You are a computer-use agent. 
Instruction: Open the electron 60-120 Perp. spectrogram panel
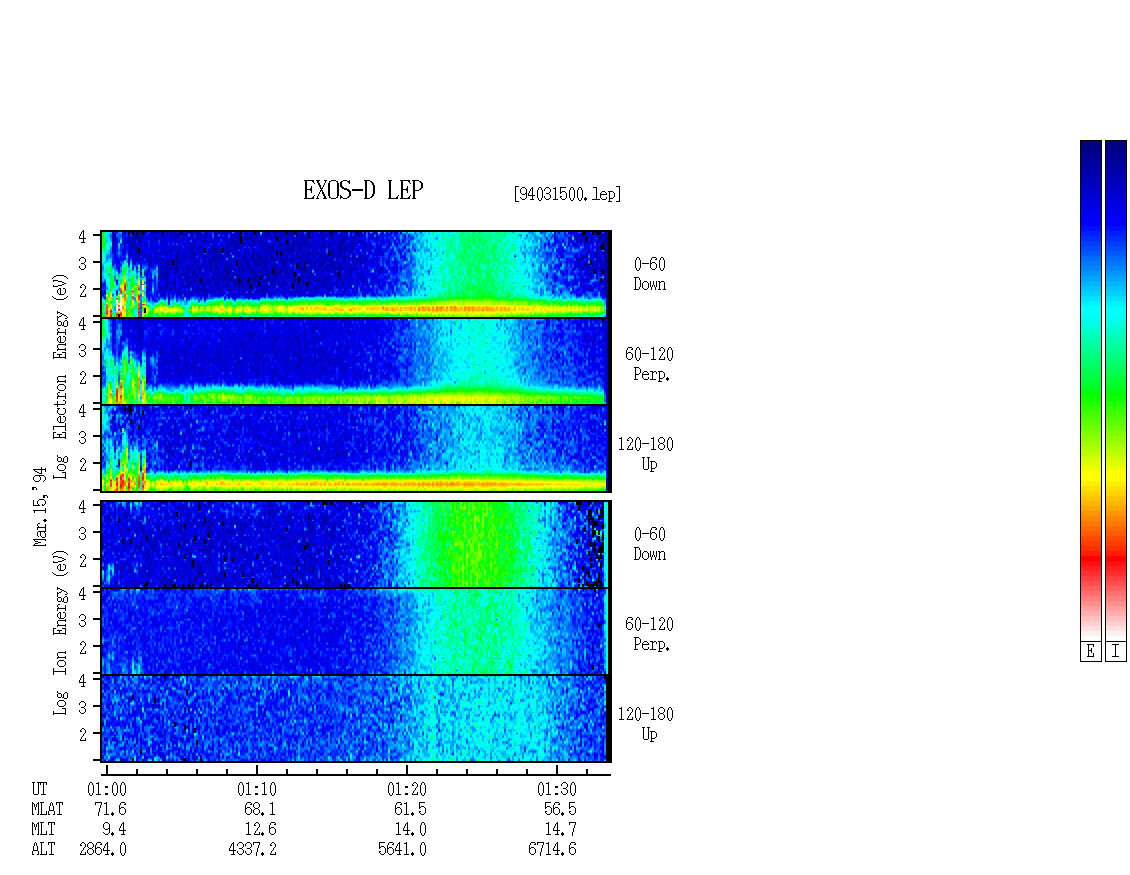(x=355, y=361)
